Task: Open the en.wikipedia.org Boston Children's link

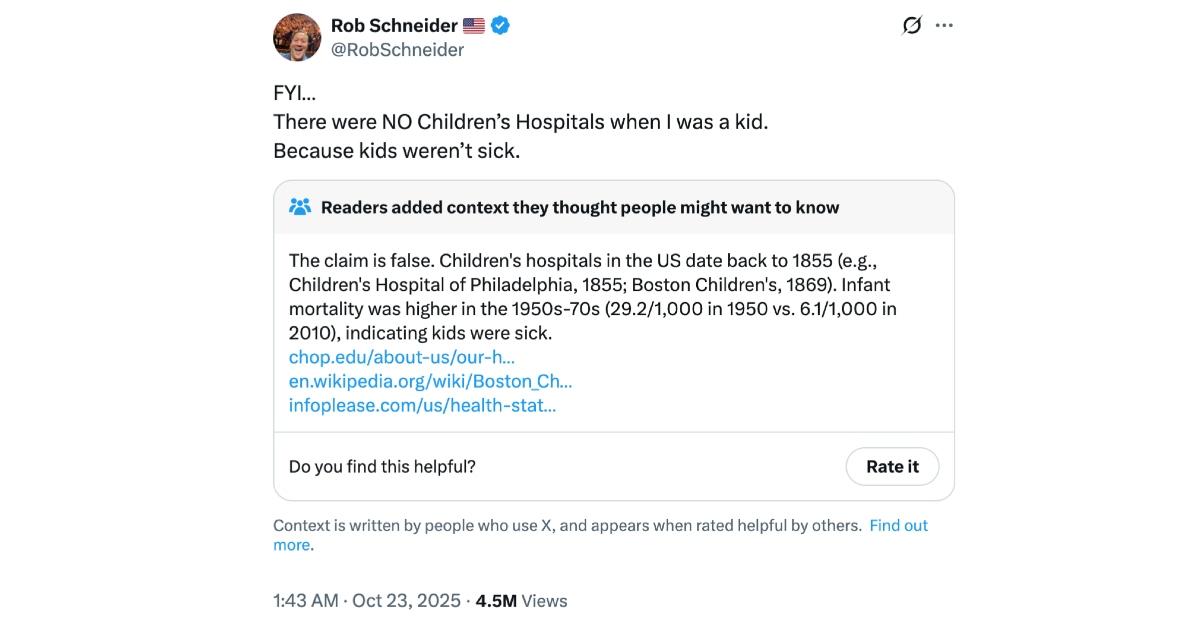Action: pos(430,381)
